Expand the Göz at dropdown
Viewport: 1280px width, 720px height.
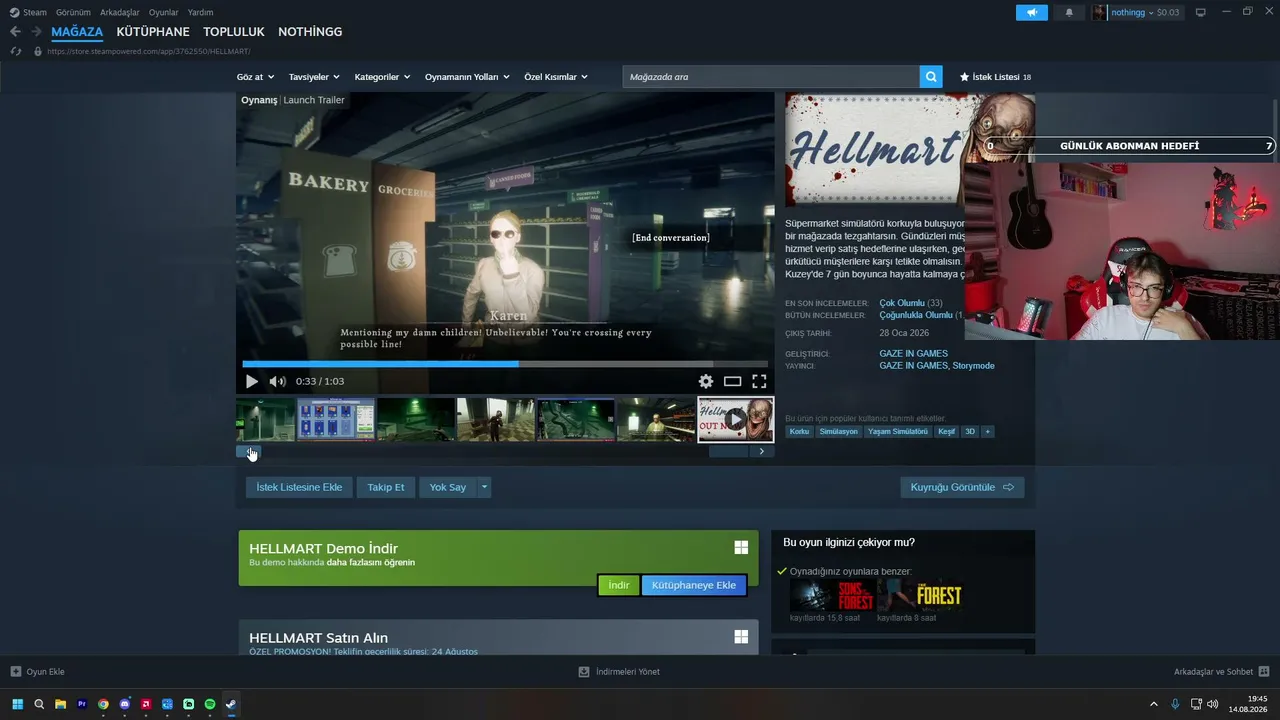[254, 77]
